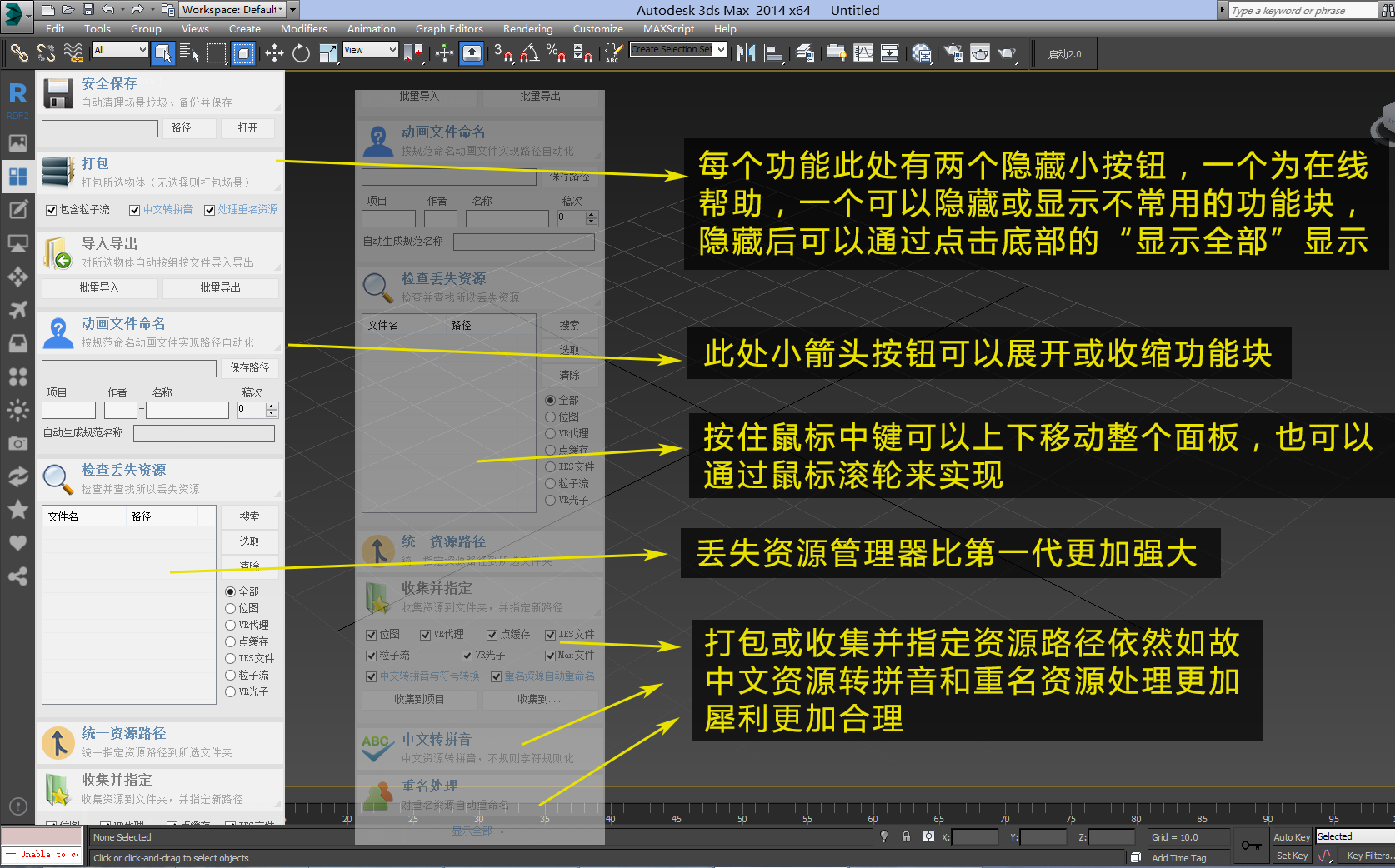Select the Select and Link tool
This screenshot has height=868, width=1395.
(x=19, y=53)
